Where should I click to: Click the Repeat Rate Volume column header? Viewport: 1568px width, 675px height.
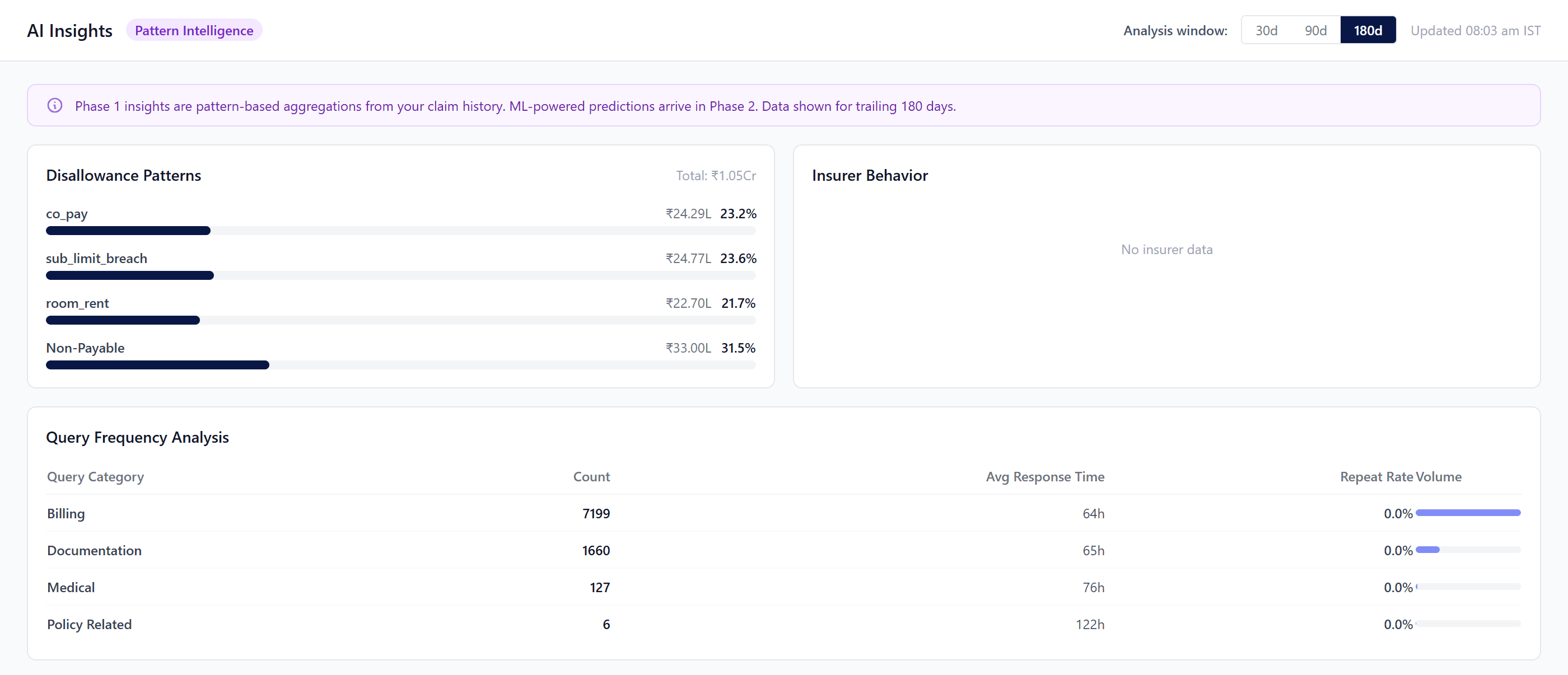1400,477
